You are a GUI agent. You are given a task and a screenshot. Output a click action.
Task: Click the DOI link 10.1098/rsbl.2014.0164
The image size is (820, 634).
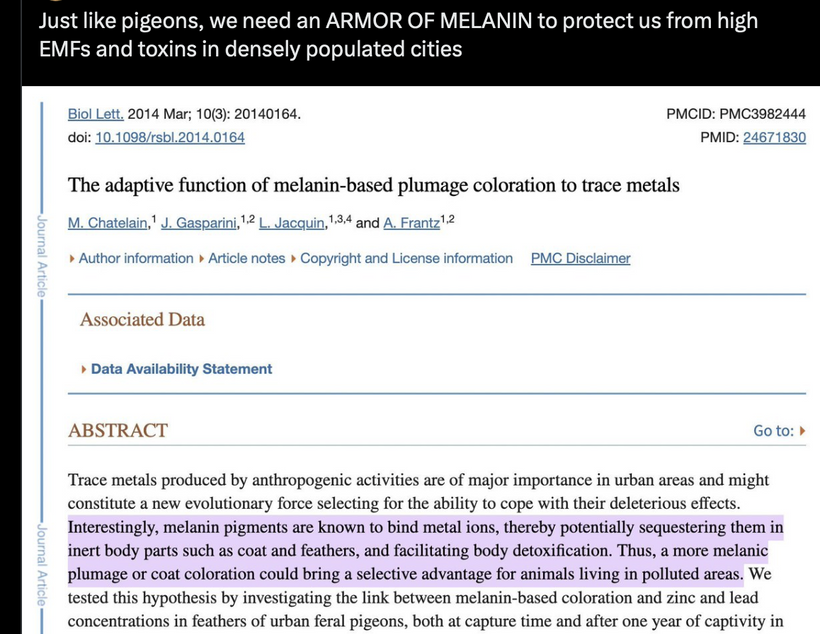pos(169,138)
